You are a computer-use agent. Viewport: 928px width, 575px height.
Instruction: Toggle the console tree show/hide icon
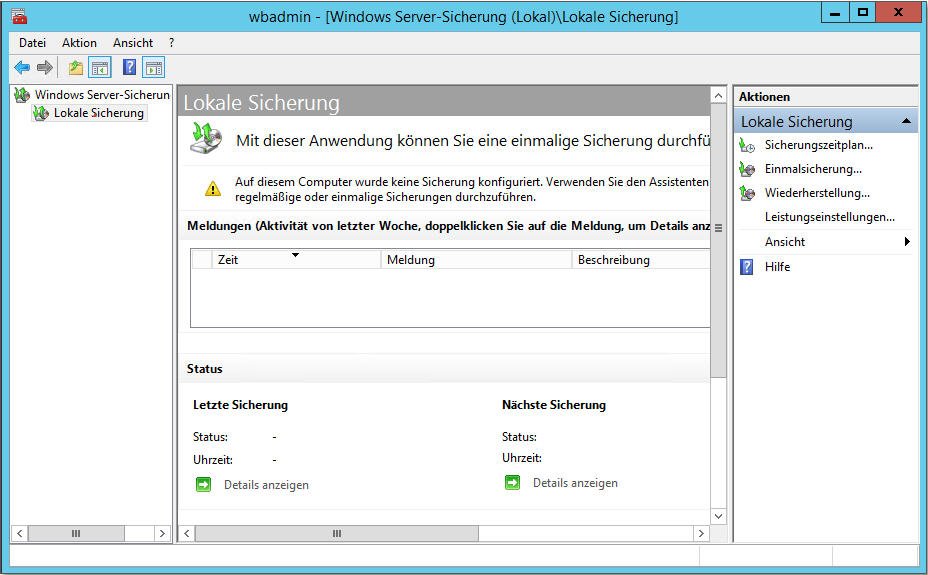tap(99, 67)
